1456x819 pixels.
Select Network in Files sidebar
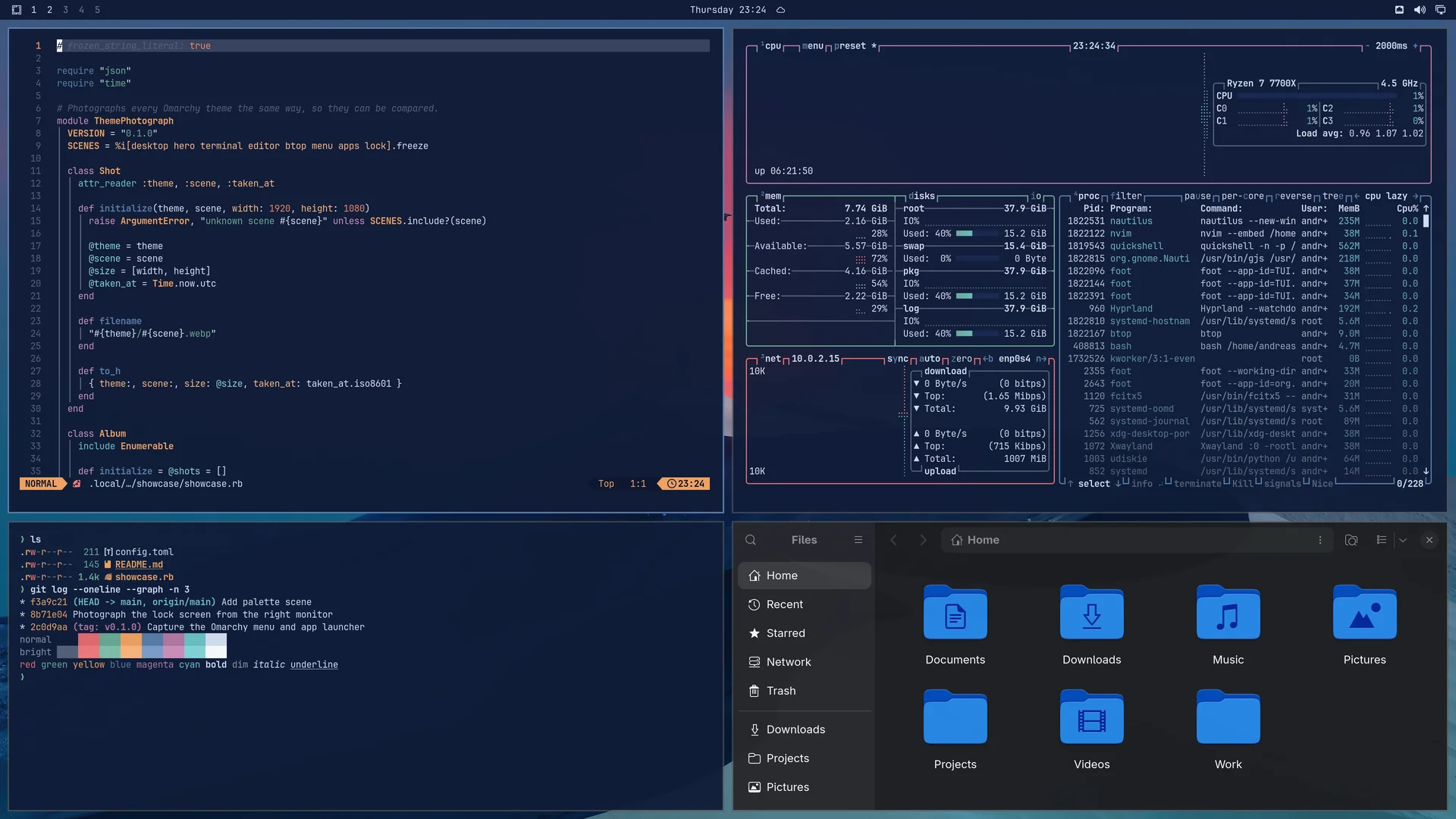click(x=805, y=662)
